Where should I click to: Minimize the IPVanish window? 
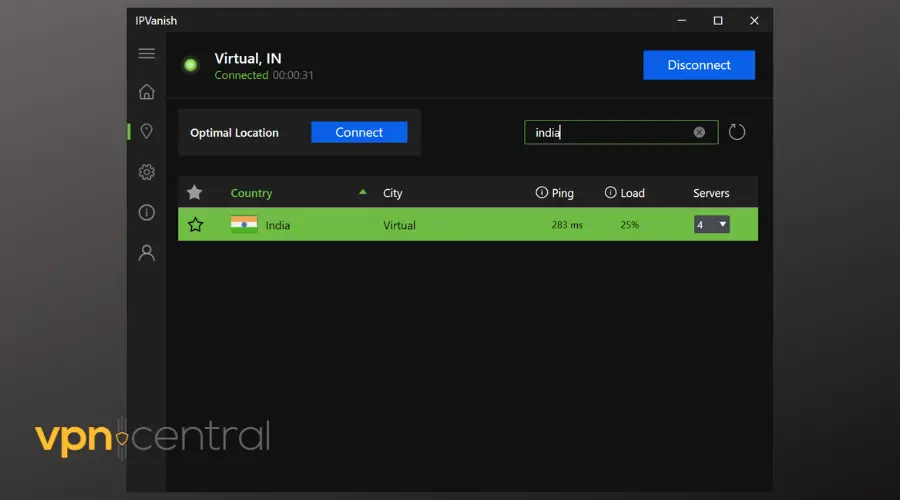(681, 21)
